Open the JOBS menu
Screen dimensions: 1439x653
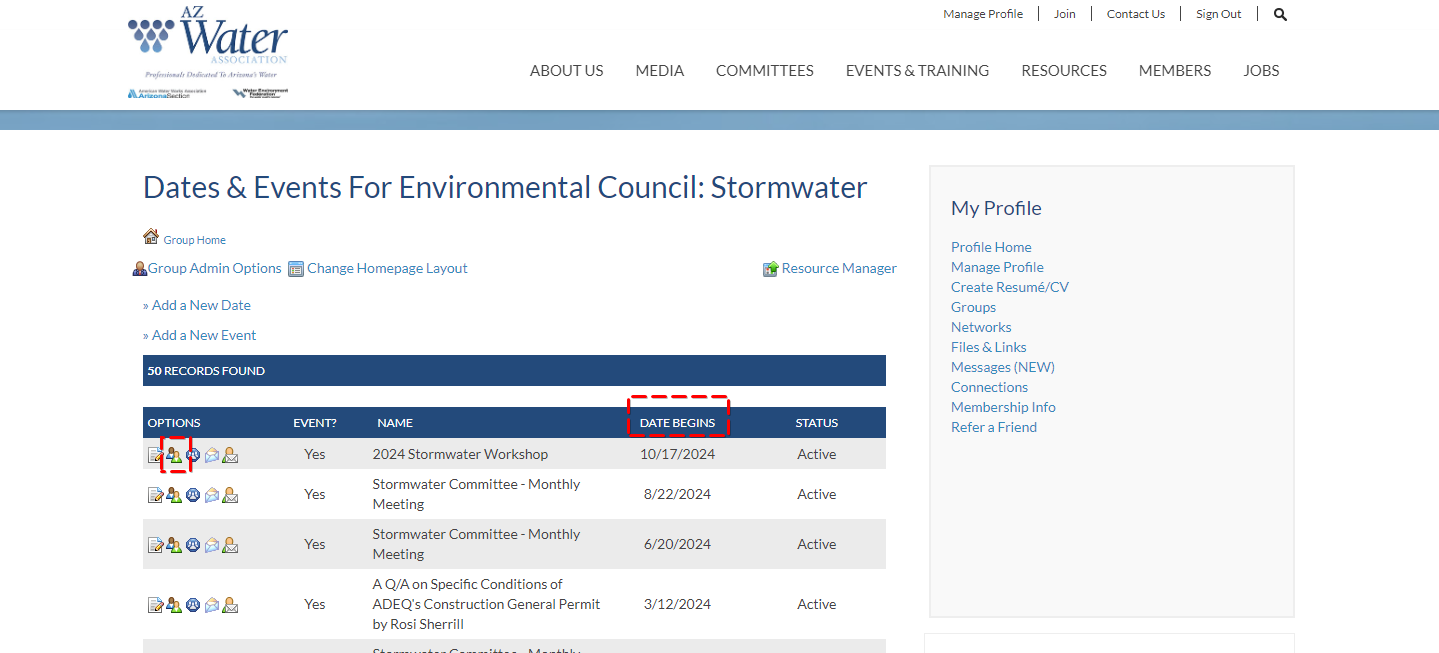1261,70
